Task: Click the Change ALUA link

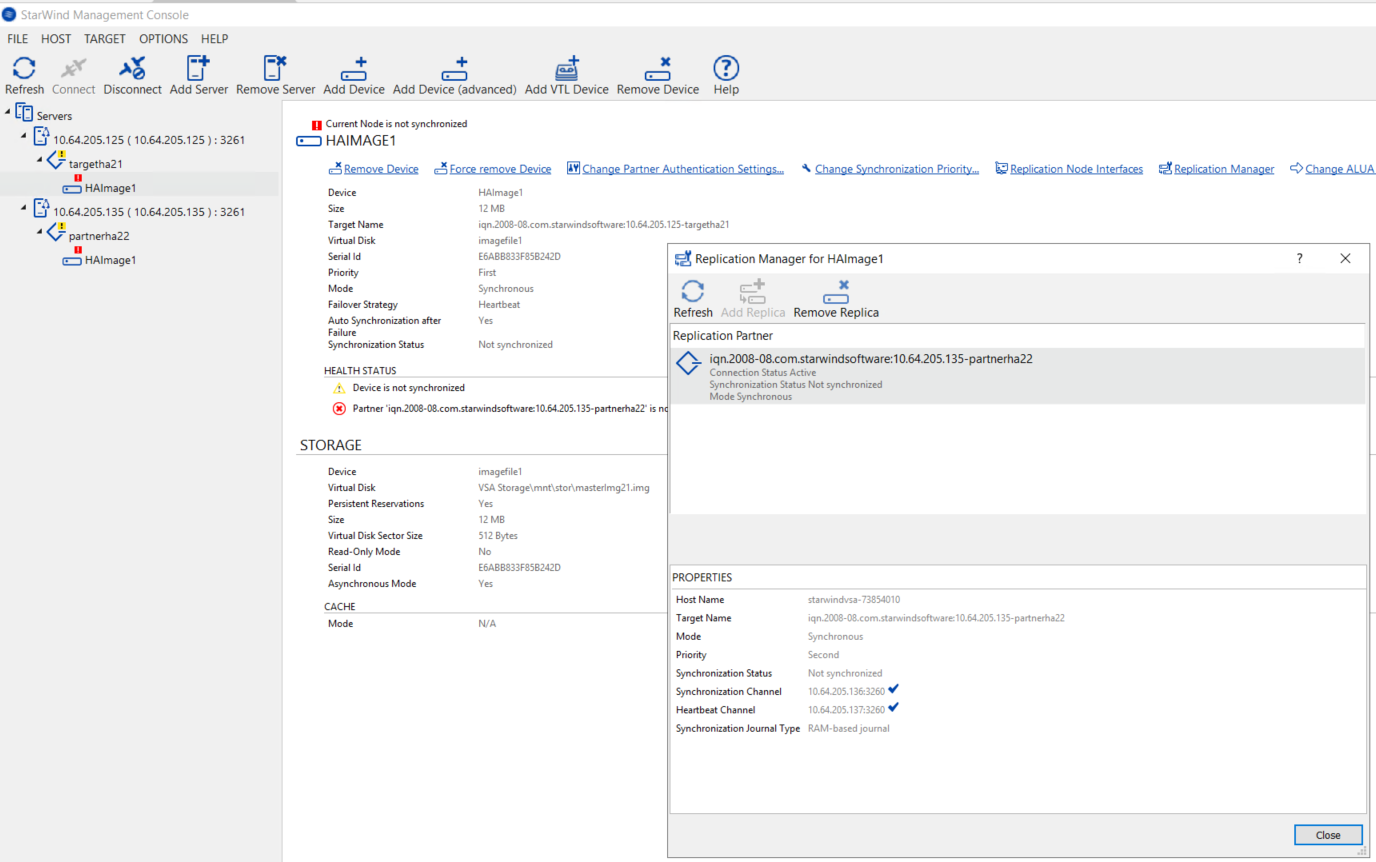Action: coord(1340,169)
